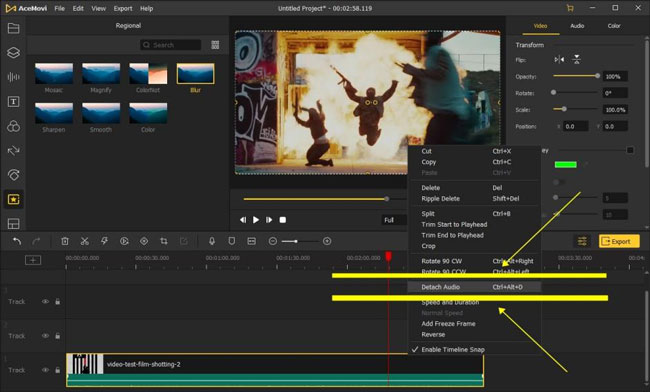The image size is (650, 392).
Task: Select the Magnify effect thumbnail
Action: pyautogui.click(x=101, y=74)
